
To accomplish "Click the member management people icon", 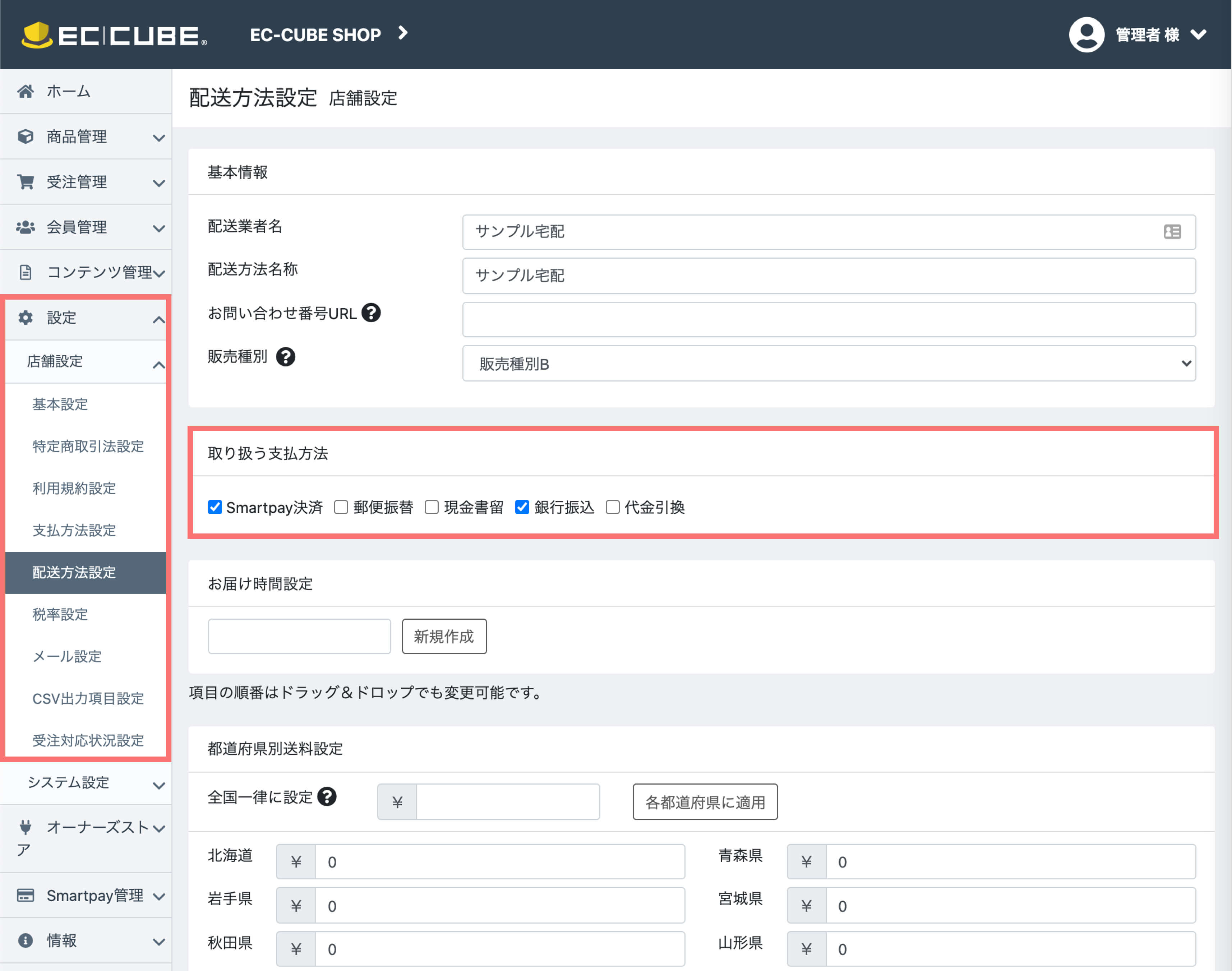I will pos(25,227).
